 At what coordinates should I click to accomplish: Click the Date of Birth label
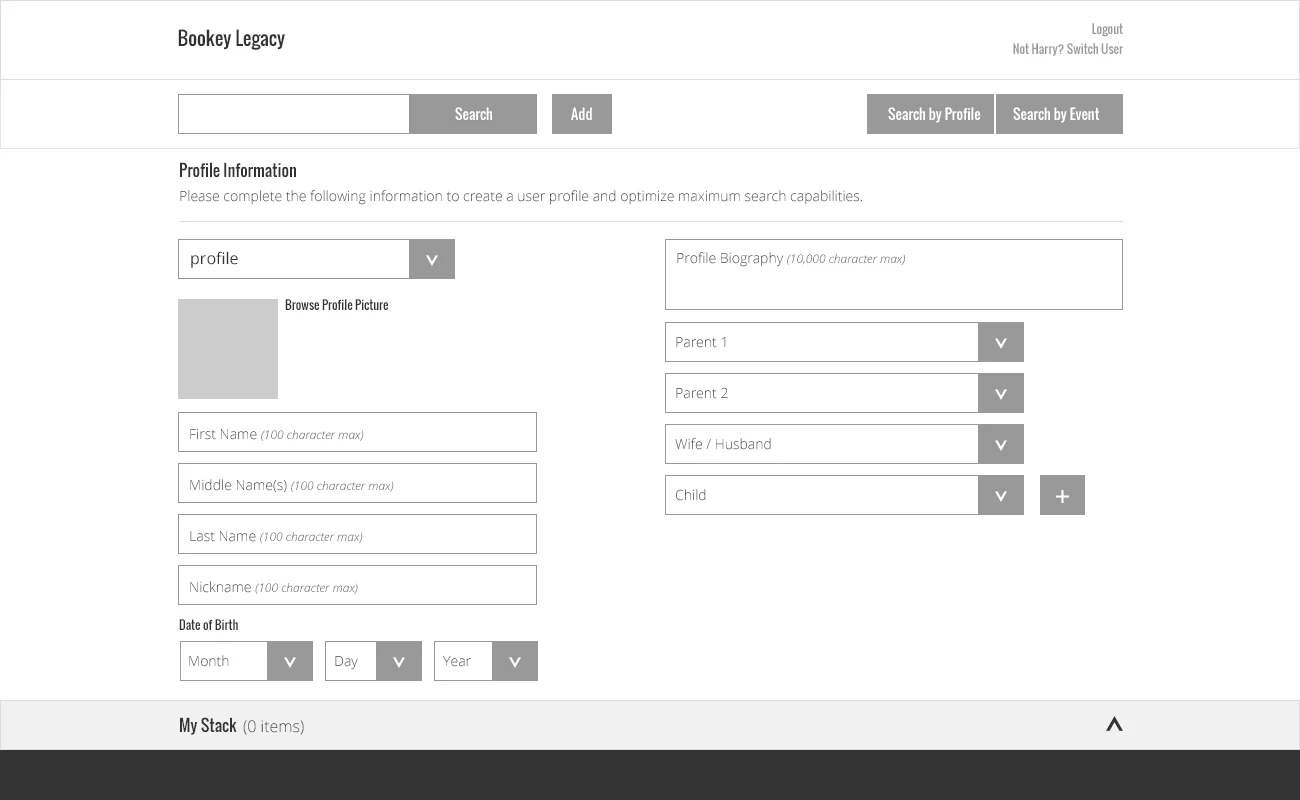[x=209, y=625]
